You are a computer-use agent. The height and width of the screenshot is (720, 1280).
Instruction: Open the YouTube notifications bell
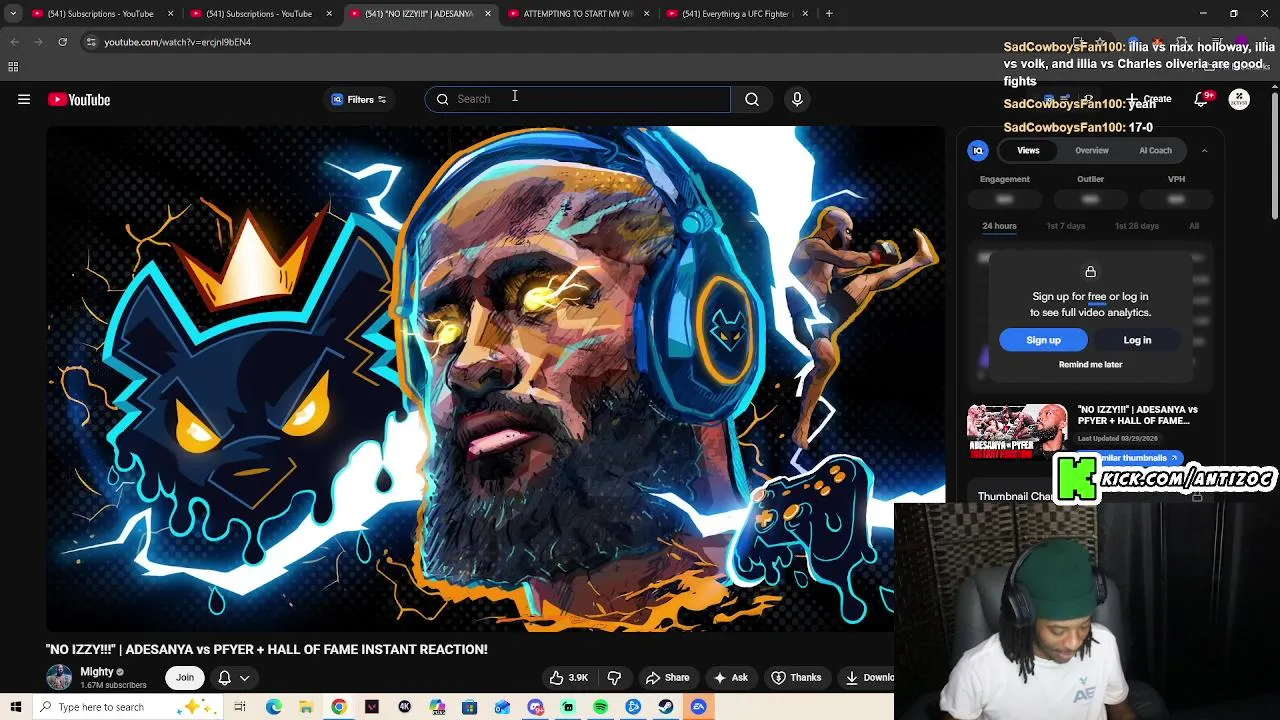[x=1201, y=99]
